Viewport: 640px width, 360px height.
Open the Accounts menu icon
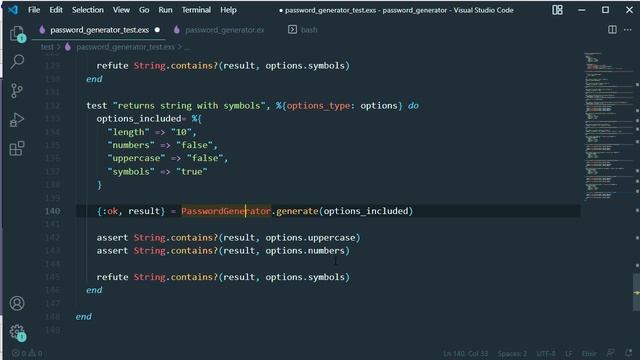click(17, 303)
